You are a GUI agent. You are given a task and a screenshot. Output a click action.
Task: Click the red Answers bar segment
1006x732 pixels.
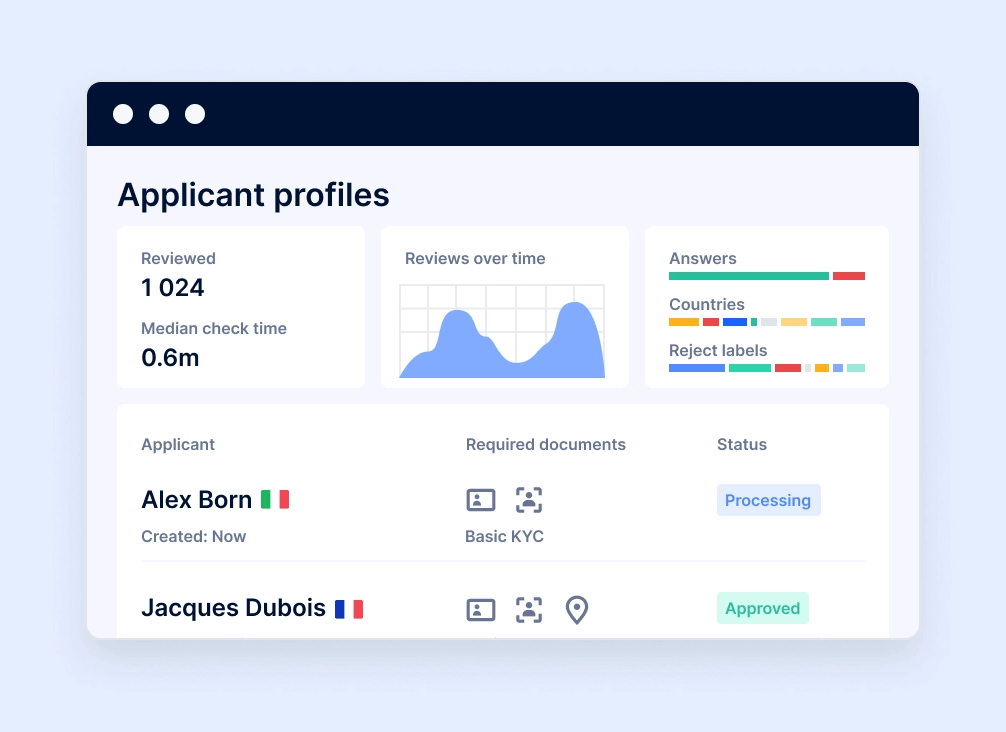coord(849,276)
